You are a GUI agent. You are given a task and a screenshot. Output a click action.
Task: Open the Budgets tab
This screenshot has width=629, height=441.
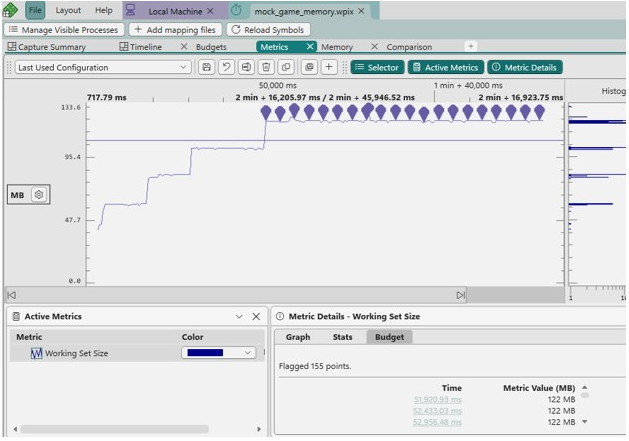[x=211, y=47]
